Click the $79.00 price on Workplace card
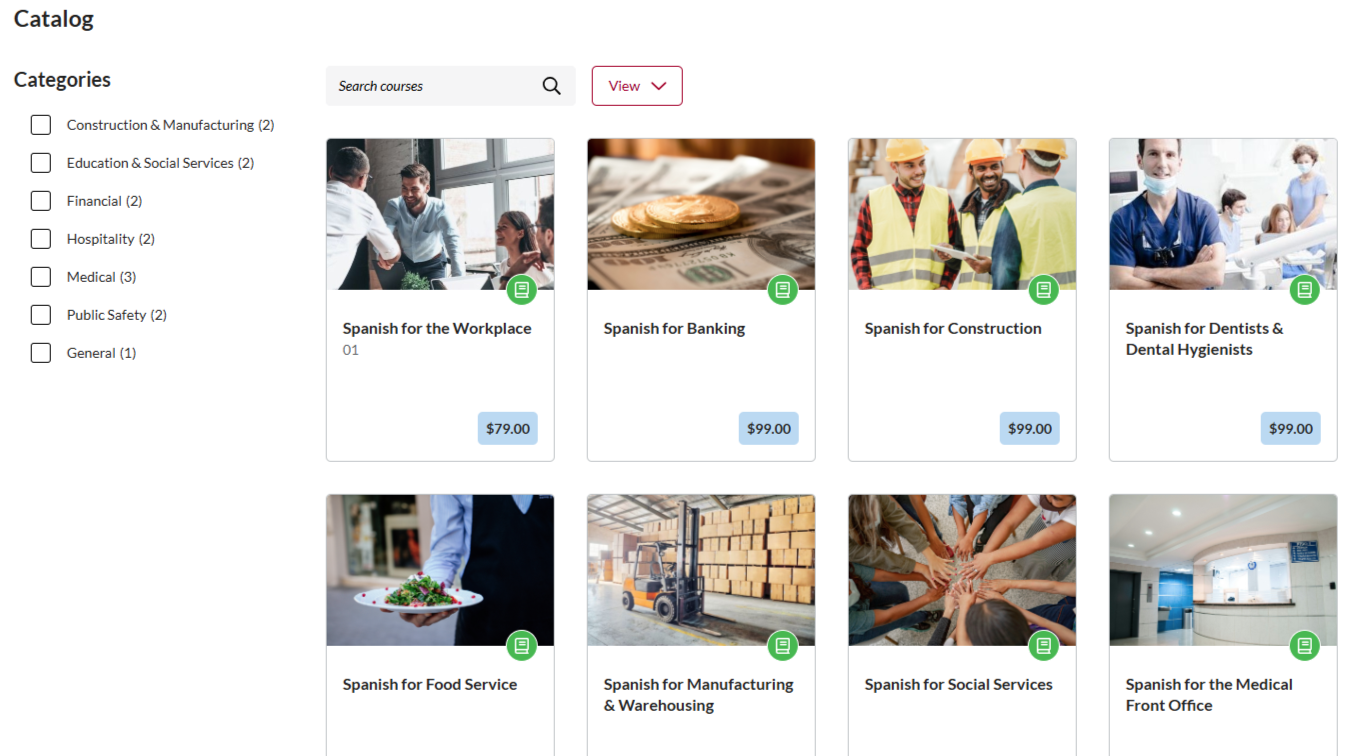The image size is (1345, 756). 508,428
